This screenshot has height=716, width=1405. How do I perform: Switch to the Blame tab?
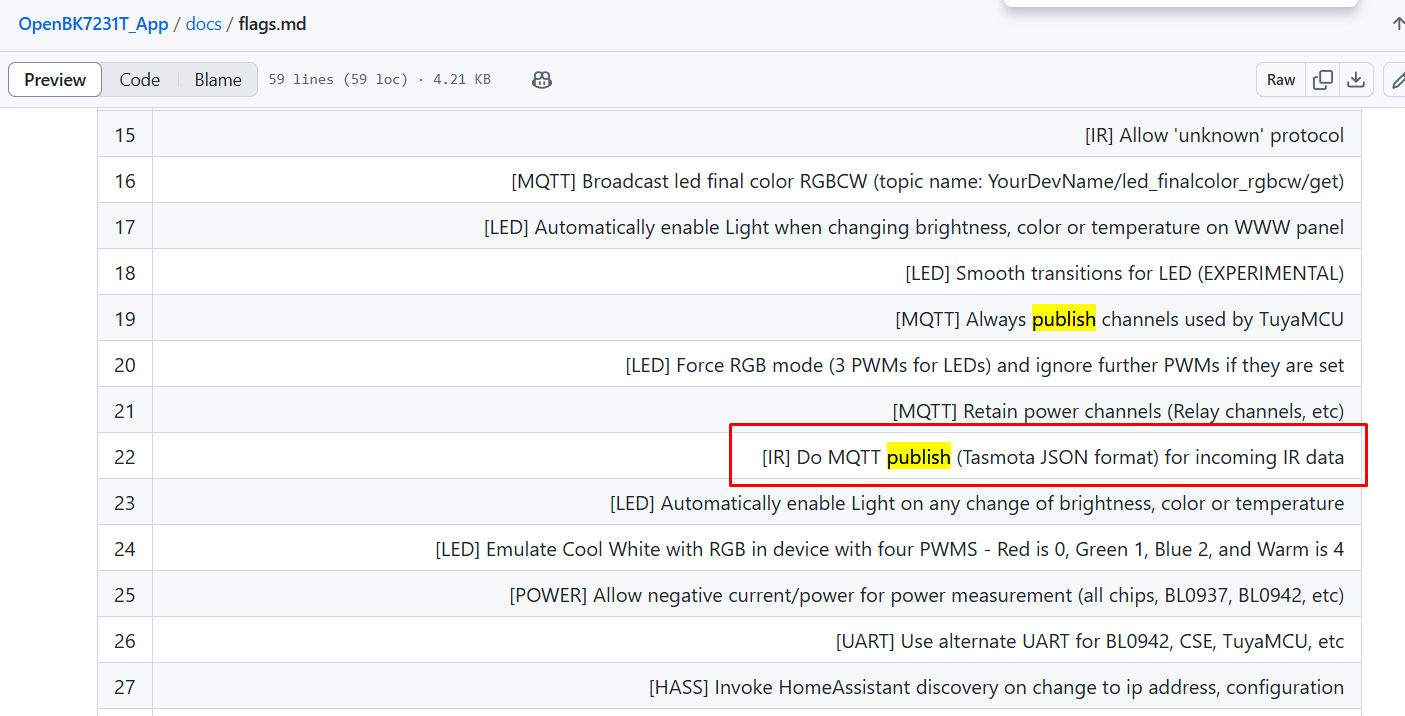click(x=218, y=80)
